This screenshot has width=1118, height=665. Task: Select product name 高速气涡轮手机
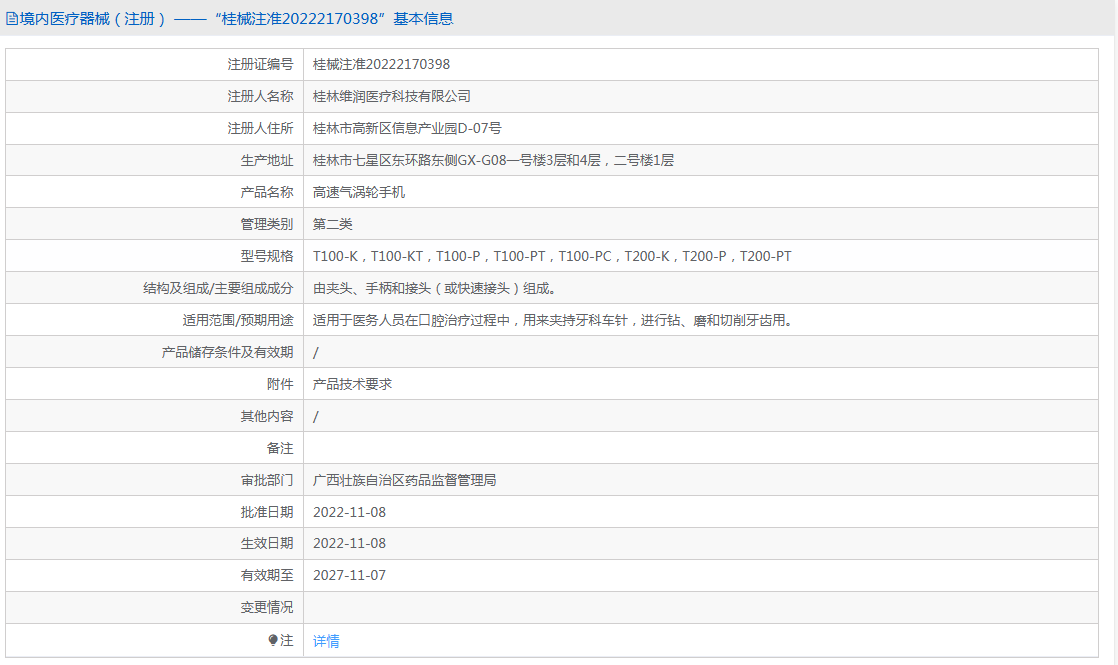pos(359,192)
